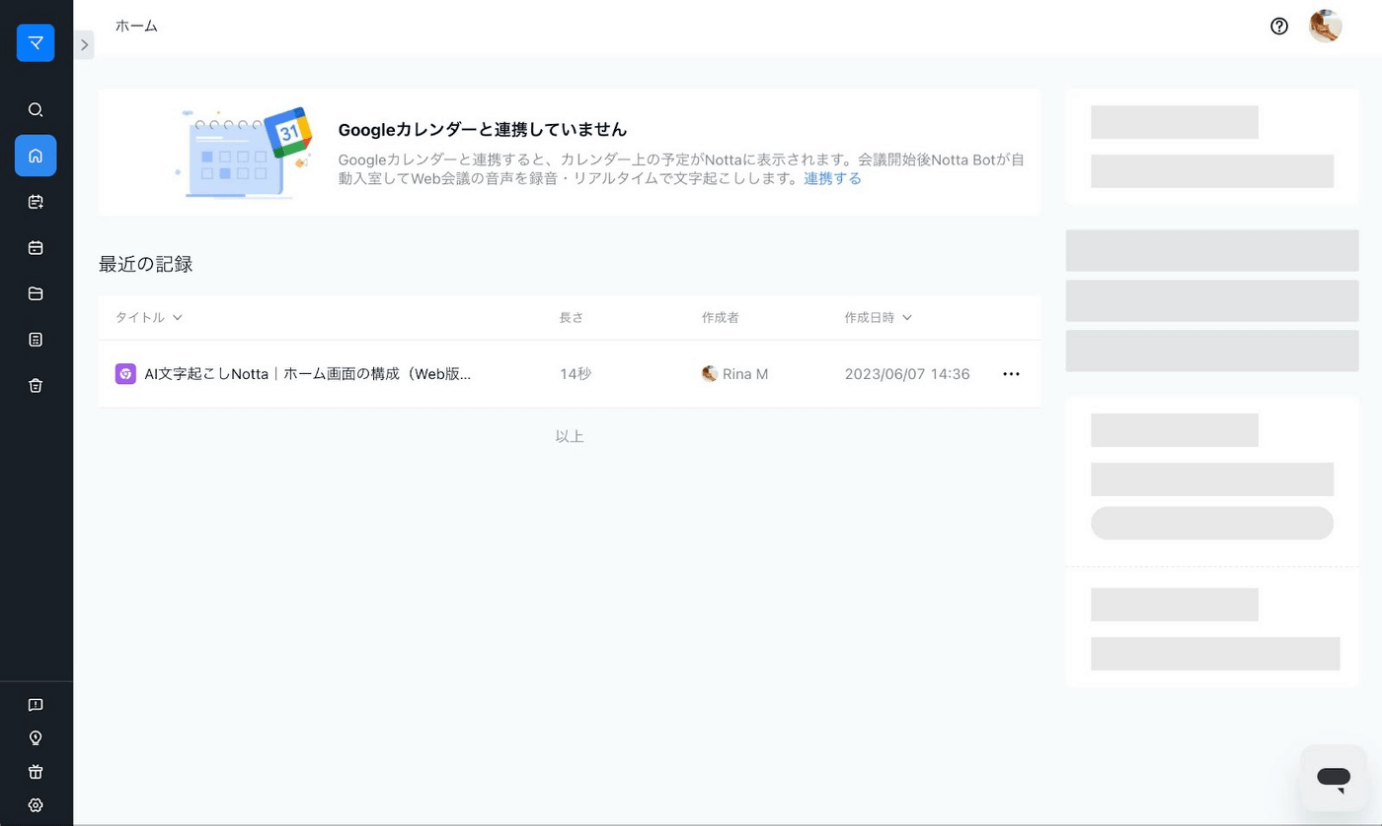Click the lightbulb tips icon in sidebar

tap(35, 738)
